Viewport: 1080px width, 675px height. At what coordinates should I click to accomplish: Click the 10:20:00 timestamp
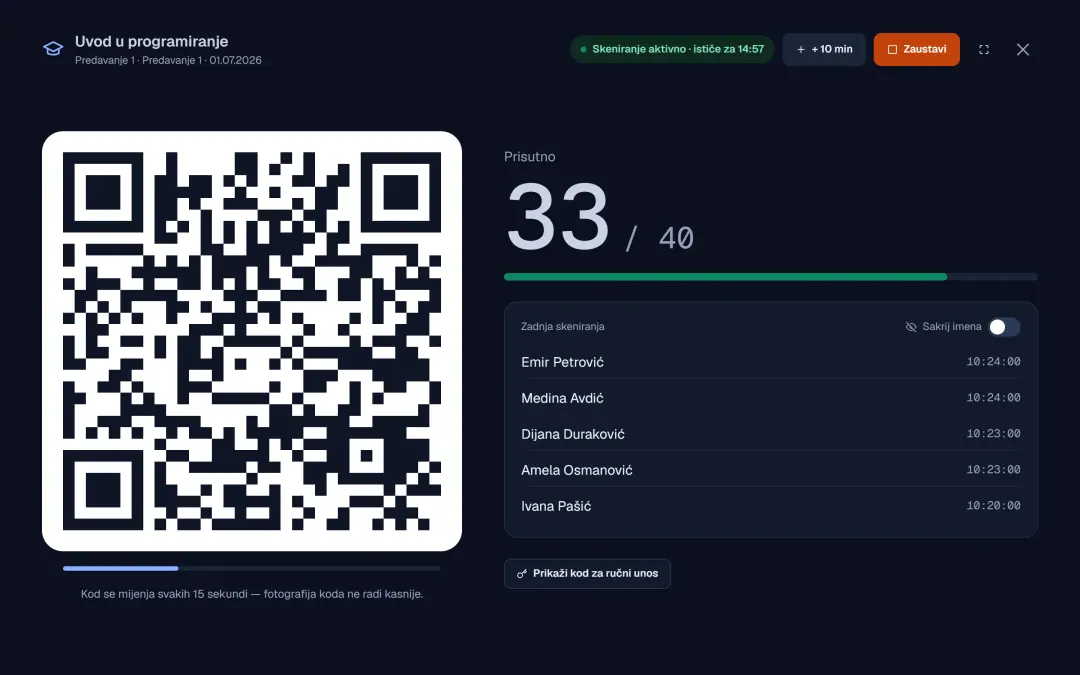click(x=993, y=506)
